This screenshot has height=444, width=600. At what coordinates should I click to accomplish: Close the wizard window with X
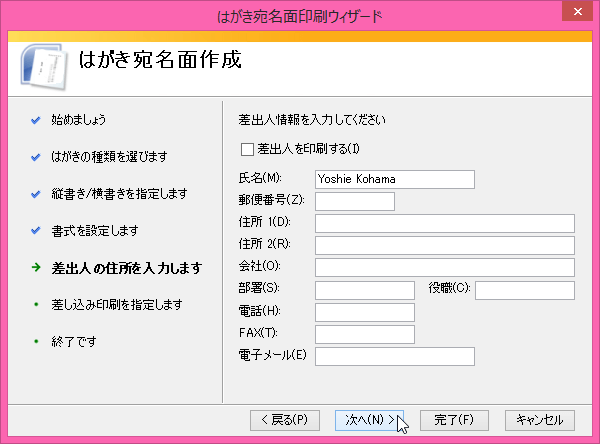click(576, 16)
